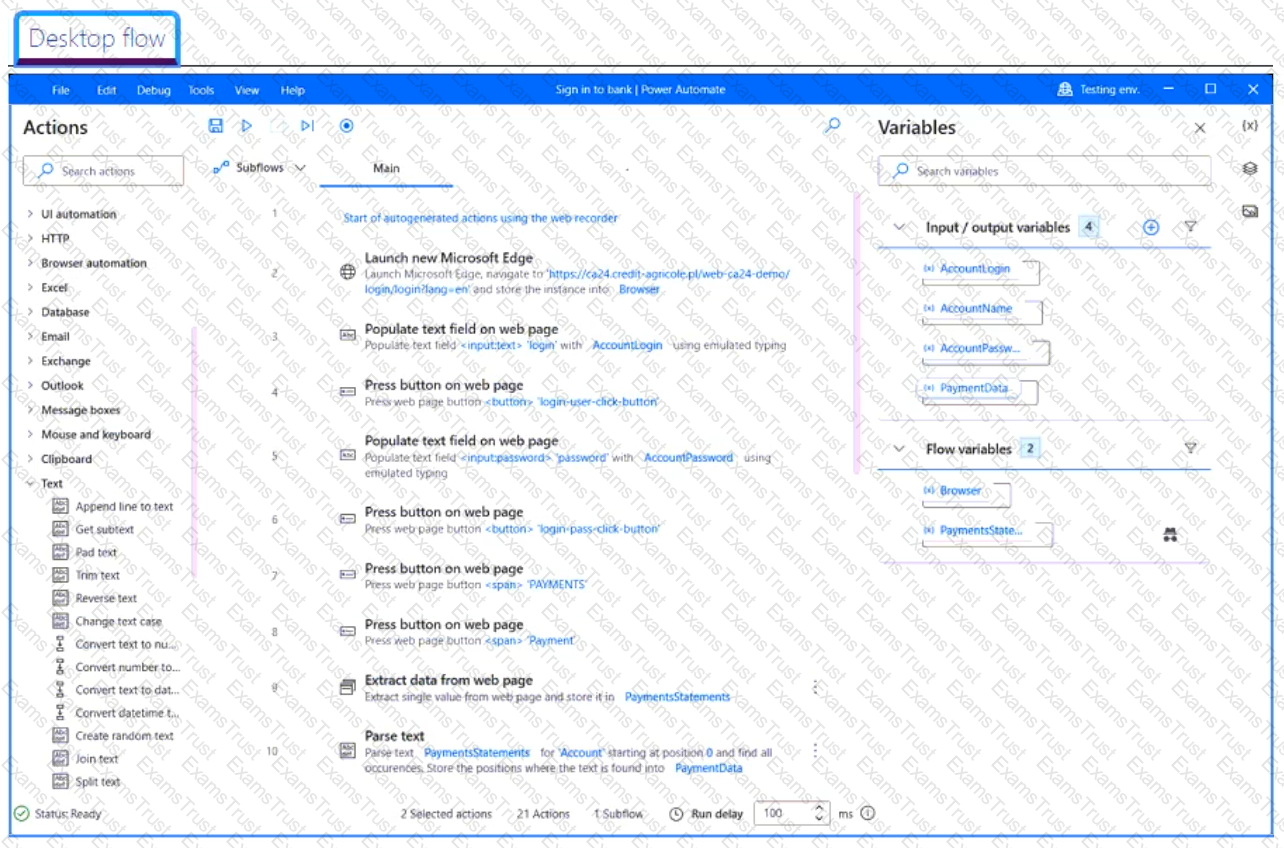Click the AccountPassw... variable
Viewport: 1284px width, 848px height.
pos(980,349)
